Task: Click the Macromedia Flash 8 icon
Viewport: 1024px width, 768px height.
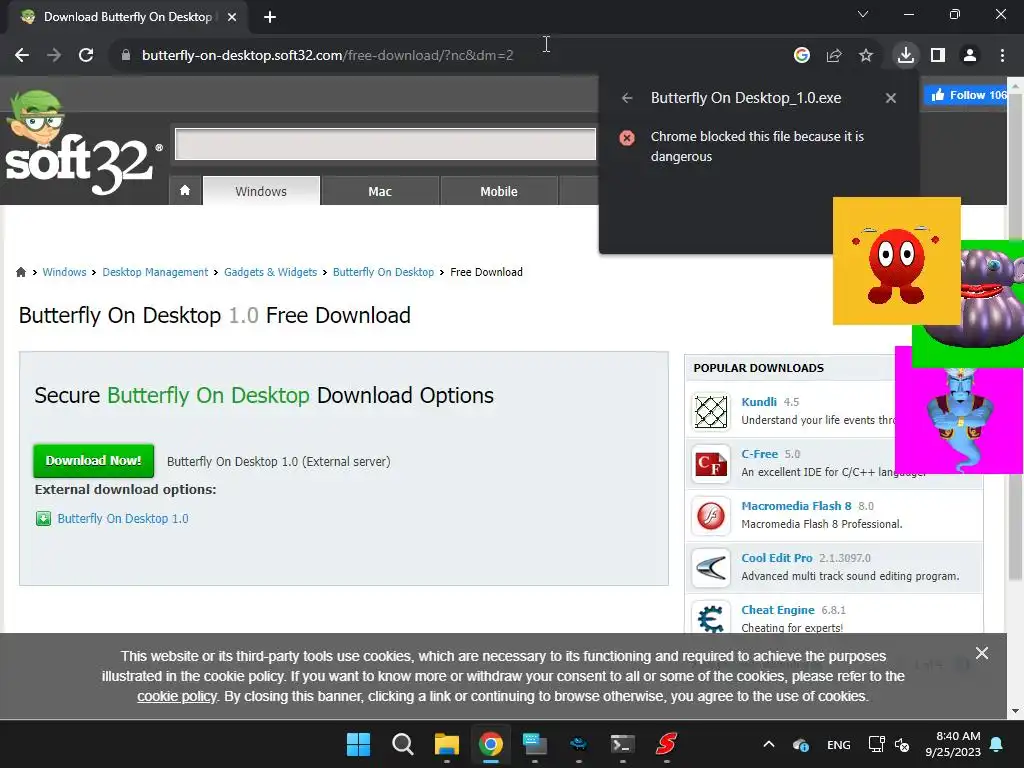Action: tap(711, 516)
